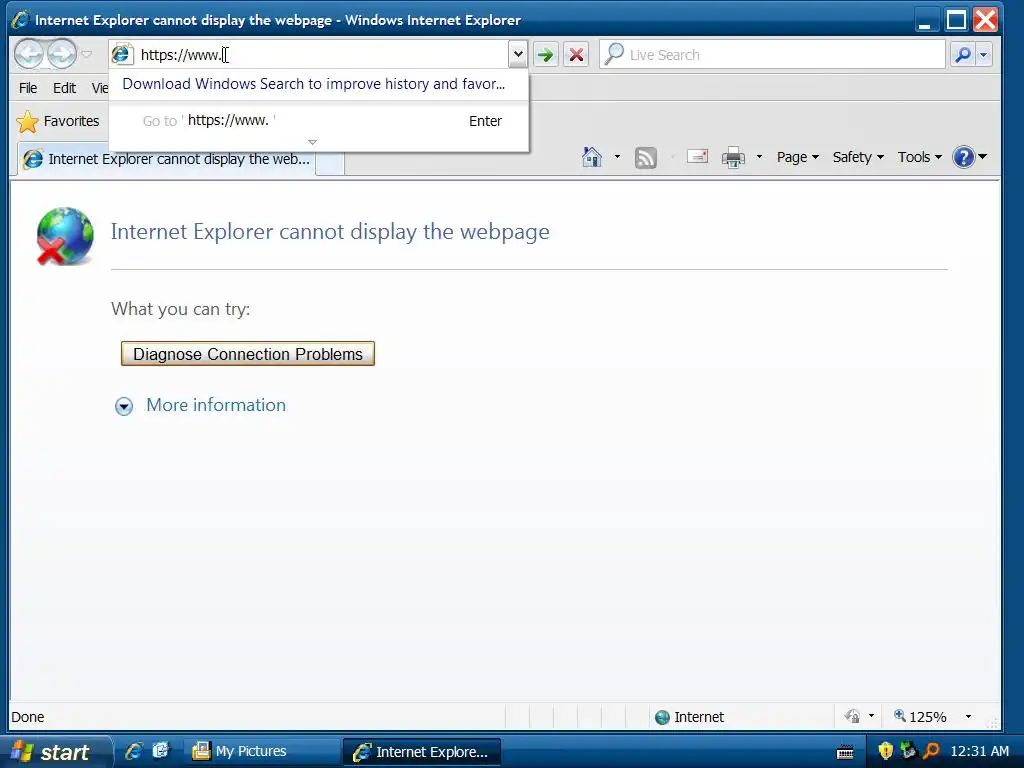Click the Done status bar text
The width and height of the screenshot is (1024, 768).
pos(27,717)
